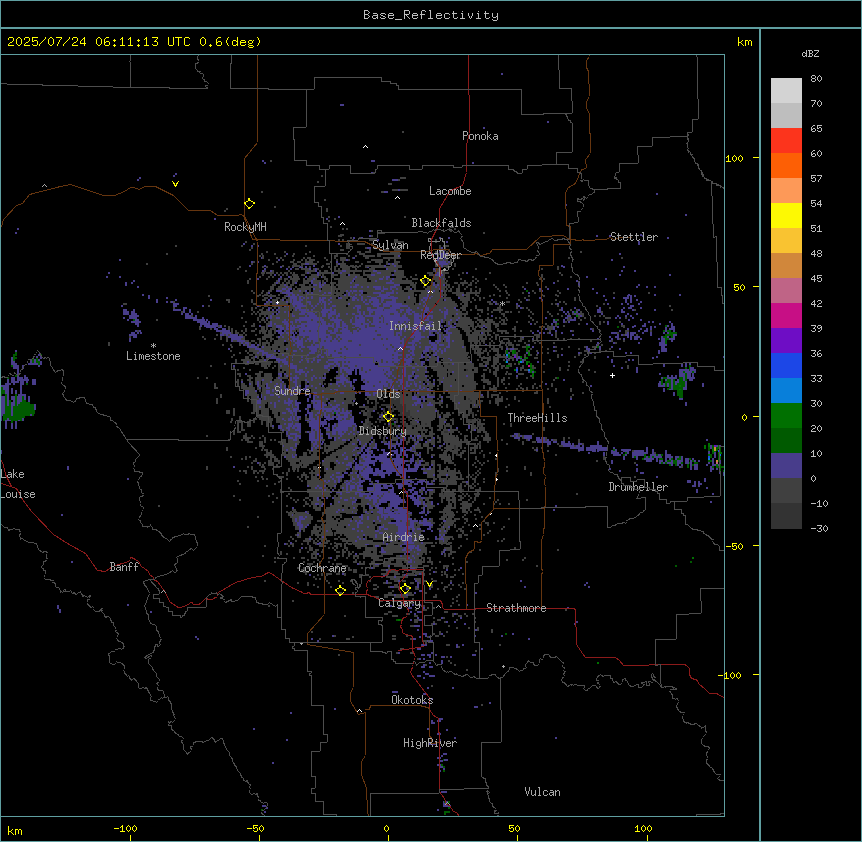This screenshot has height=842, width=862.
Task: Choose the bright green 20-30 dBZ swatch
Action: (786, 416)
